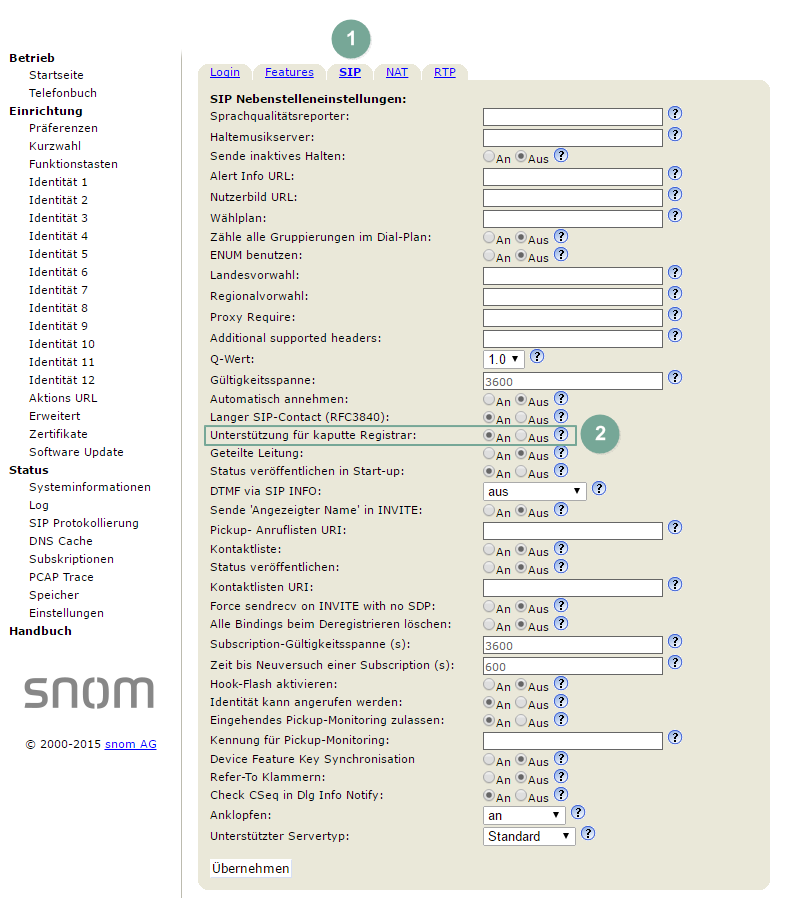Screen dimensions: 800x898
Task: Show help for Q-Wert setting
Action: tap(537, 356)
